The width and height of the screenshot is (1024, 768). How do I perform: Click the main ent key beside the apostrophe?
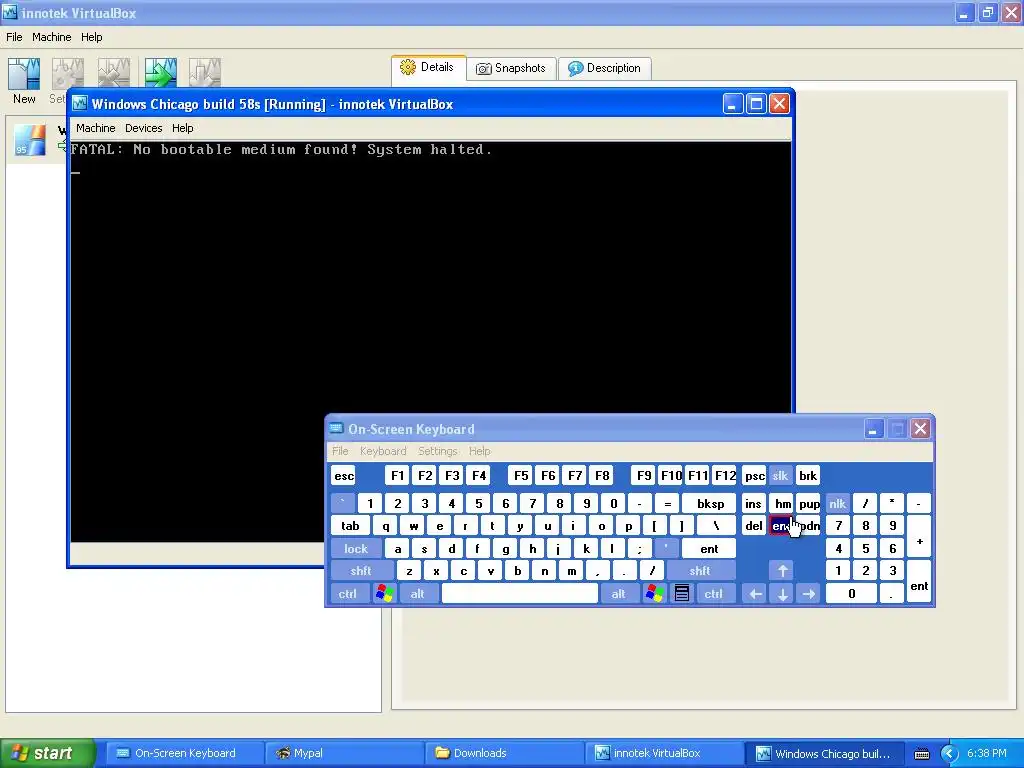pos(709,549)
